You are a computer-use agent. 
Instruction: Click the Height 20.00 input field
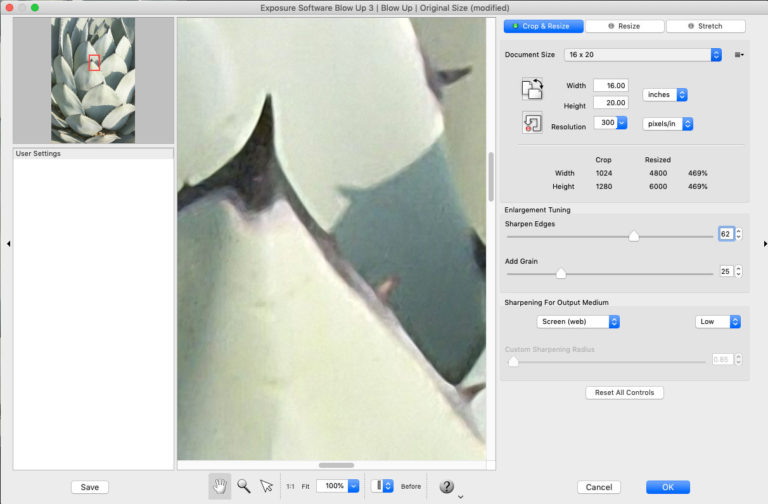pyautogui.click(x=611, y=102)
